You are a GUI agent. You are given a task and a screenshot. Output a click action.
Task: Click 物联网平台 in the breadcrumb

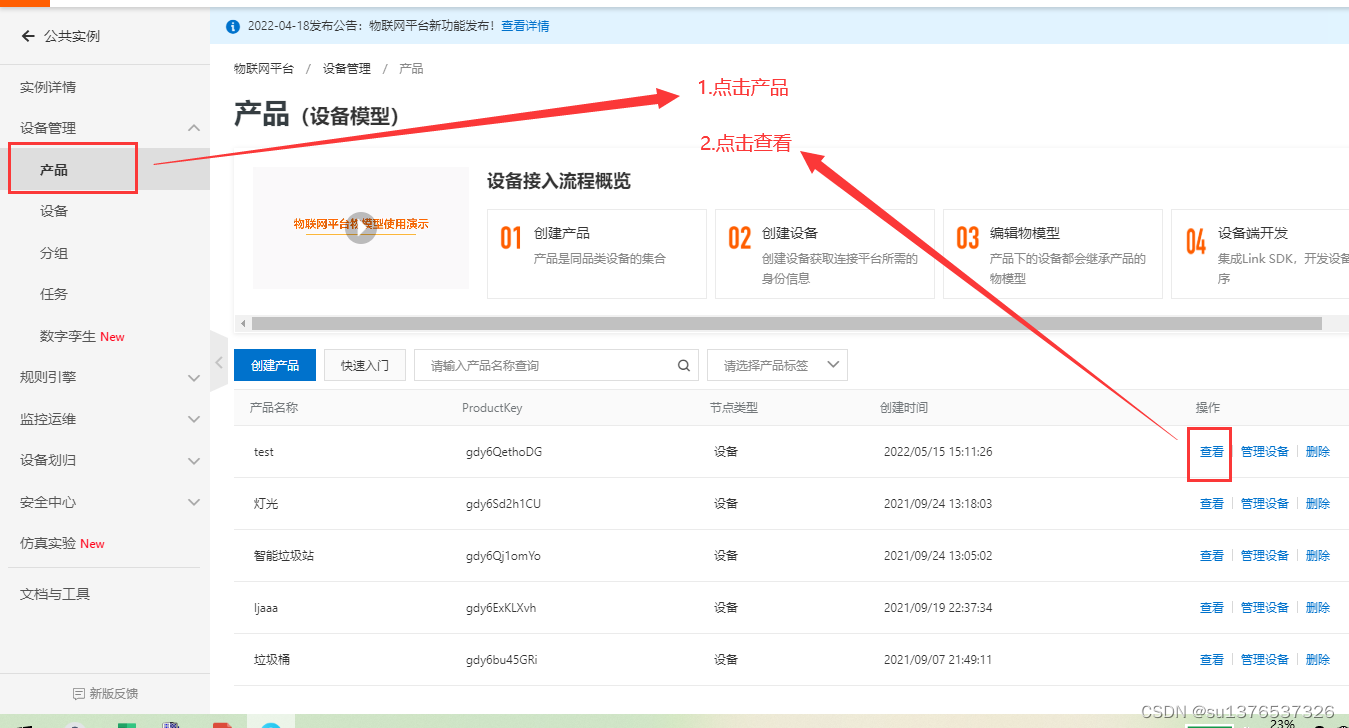coord(264,69)
